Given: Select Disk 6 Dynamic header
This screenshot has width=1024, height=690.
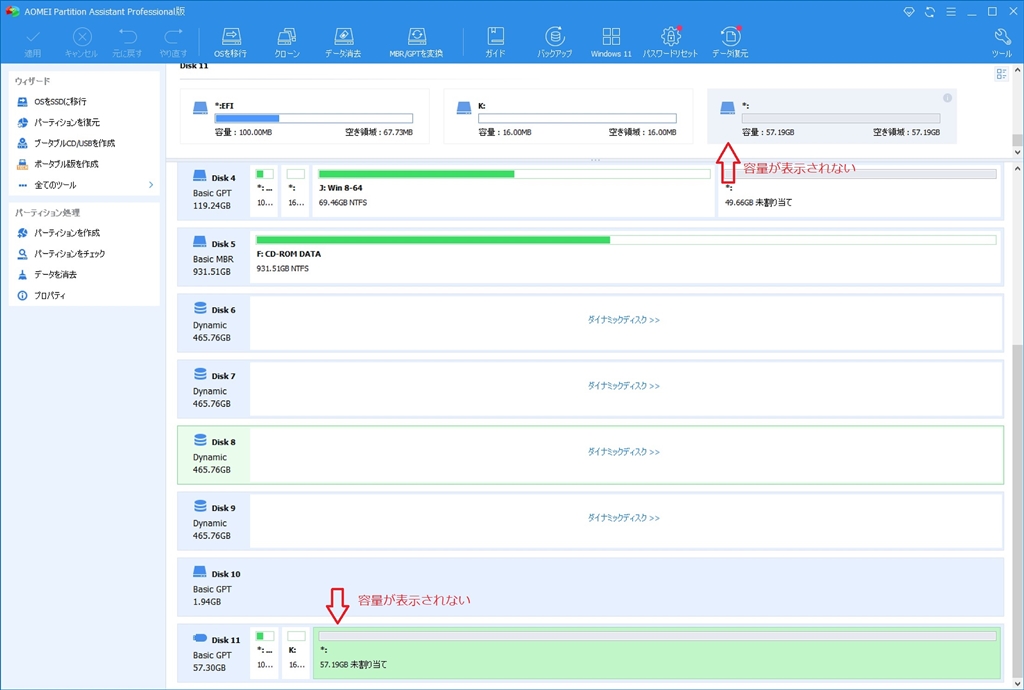Looking at the screenshot, I should pos(214,323).
